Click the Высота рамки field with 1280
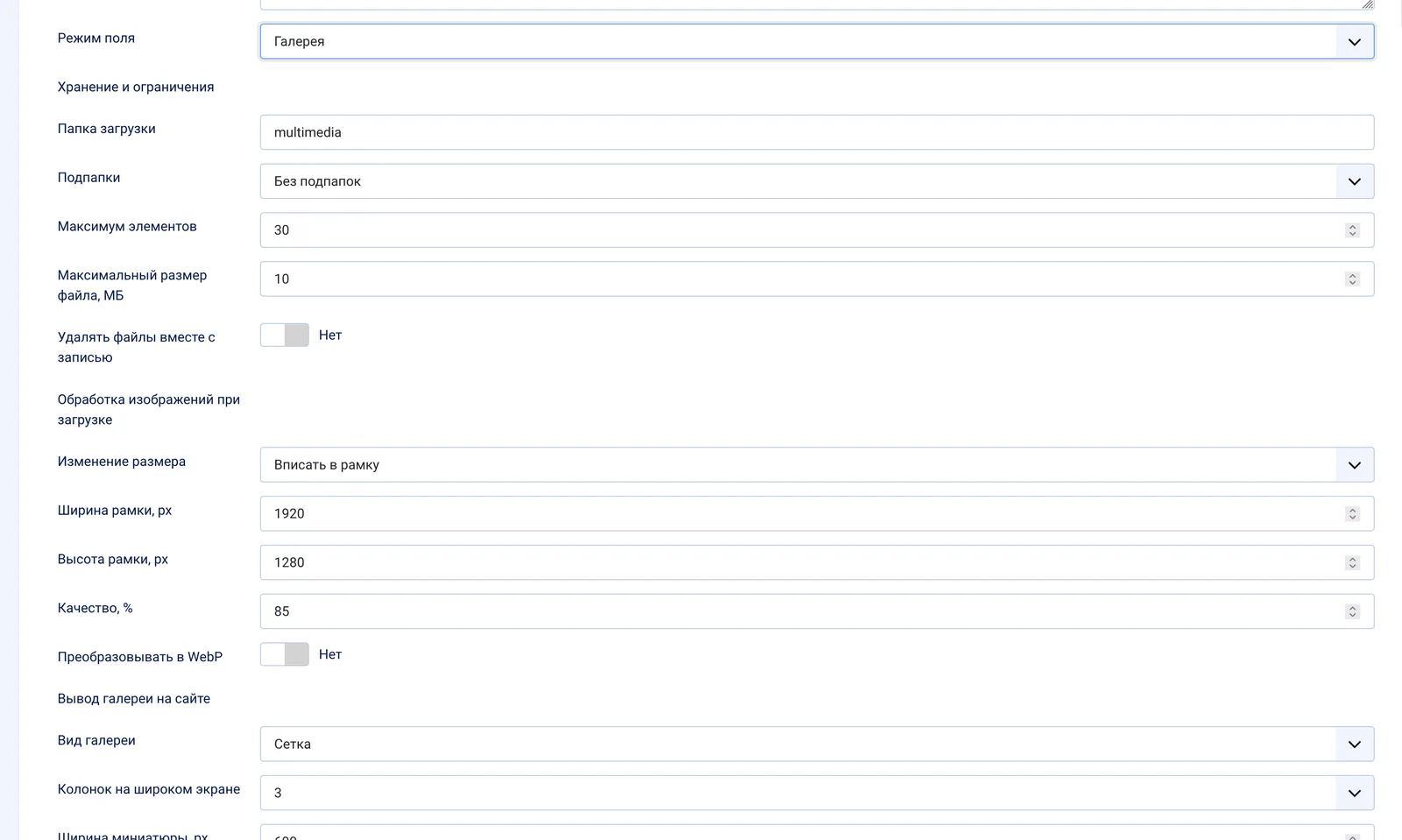The width and height of the screenshot is (1402, 840). tap(817, 562)
